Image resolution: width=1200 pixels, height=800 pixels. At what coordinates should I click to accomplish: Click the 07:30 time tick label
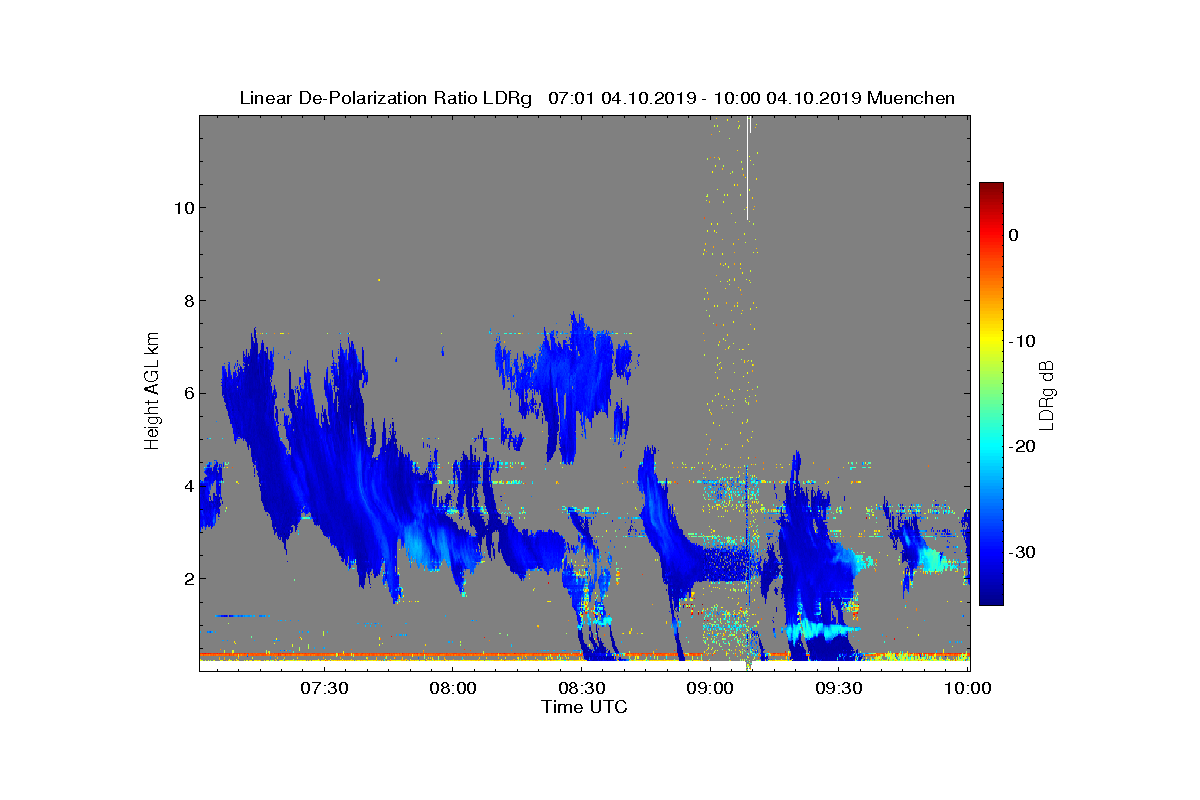tap(324, 688)
